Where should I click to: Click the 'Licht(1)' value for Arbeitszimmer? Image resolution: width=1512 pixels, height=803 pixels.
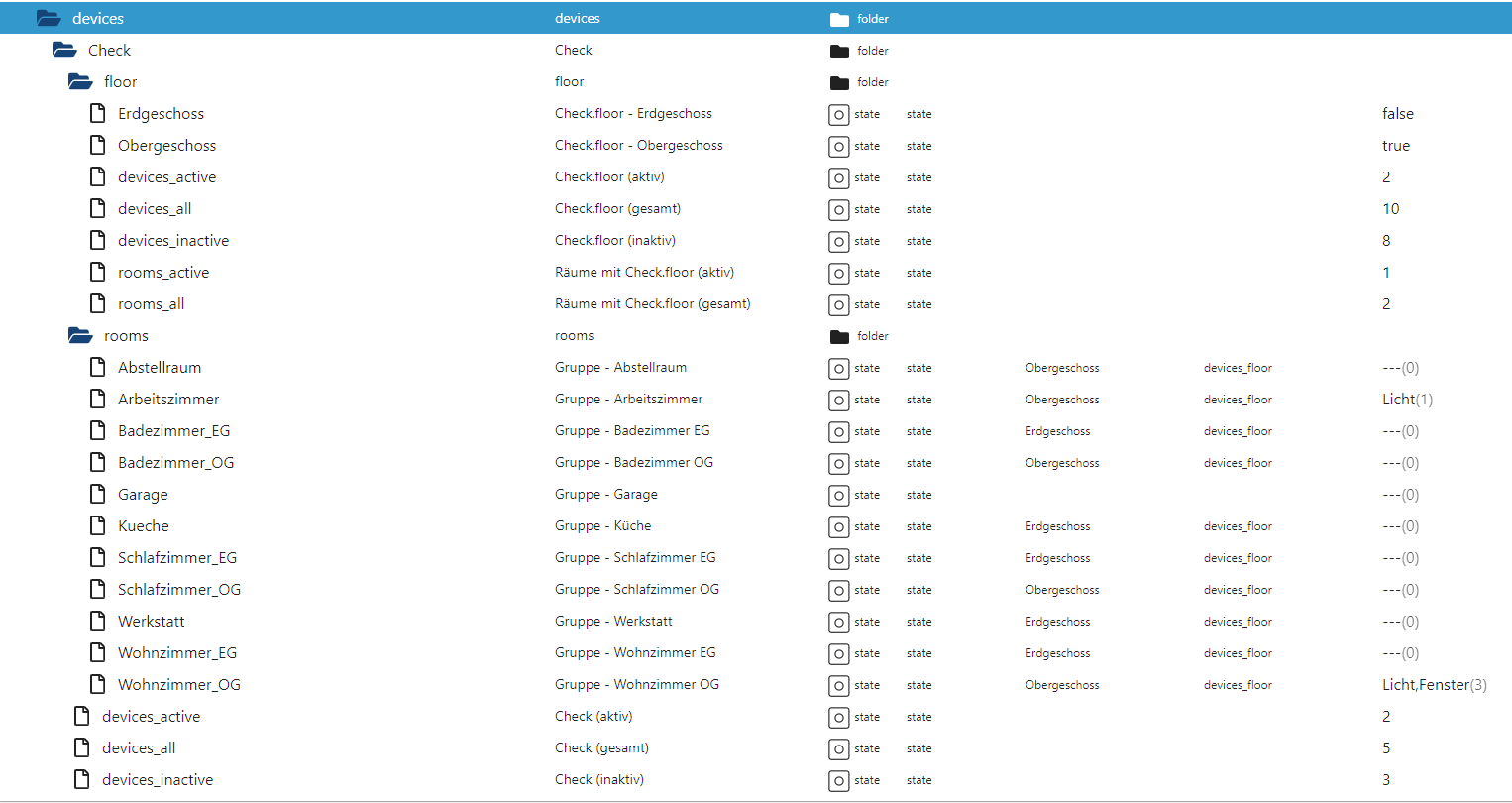(x=1407, y=399)
